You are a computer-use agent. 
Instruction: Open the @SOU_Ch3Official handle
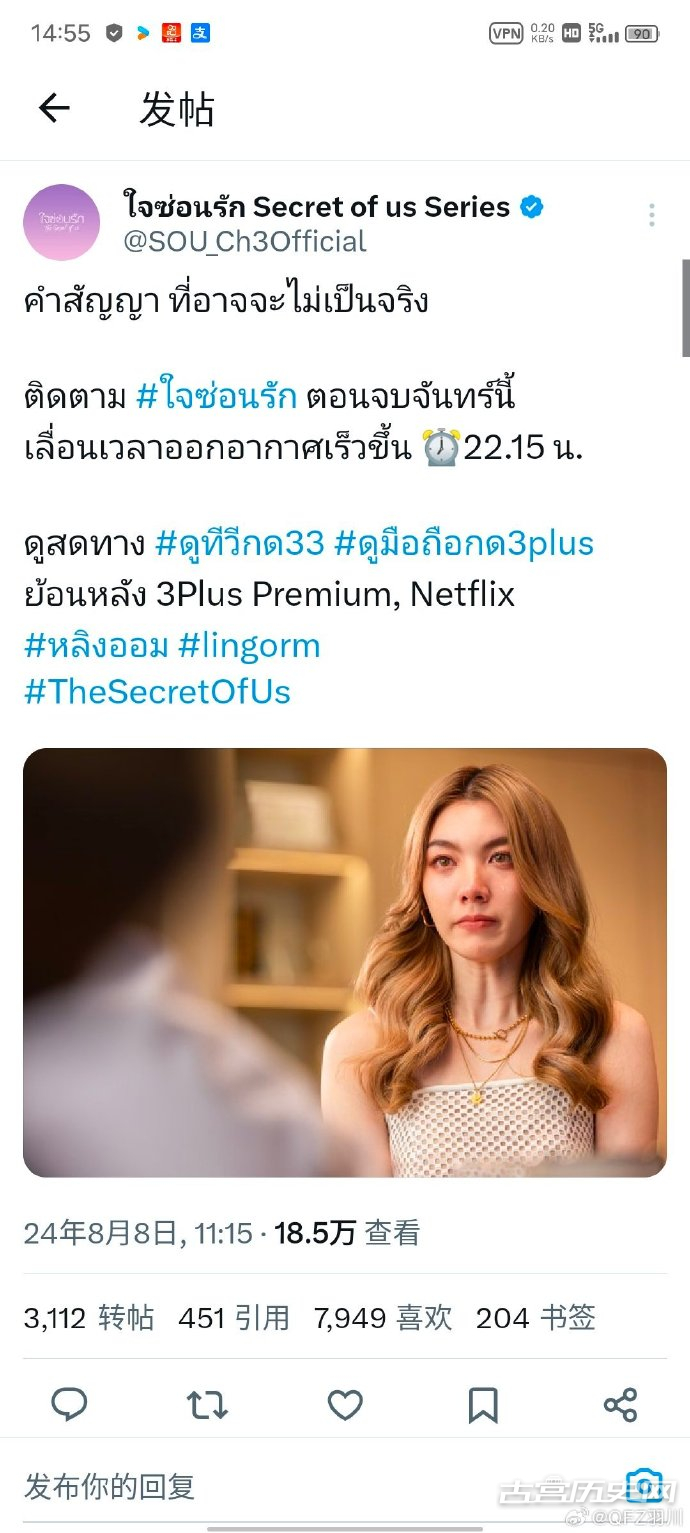coord(244,241)
